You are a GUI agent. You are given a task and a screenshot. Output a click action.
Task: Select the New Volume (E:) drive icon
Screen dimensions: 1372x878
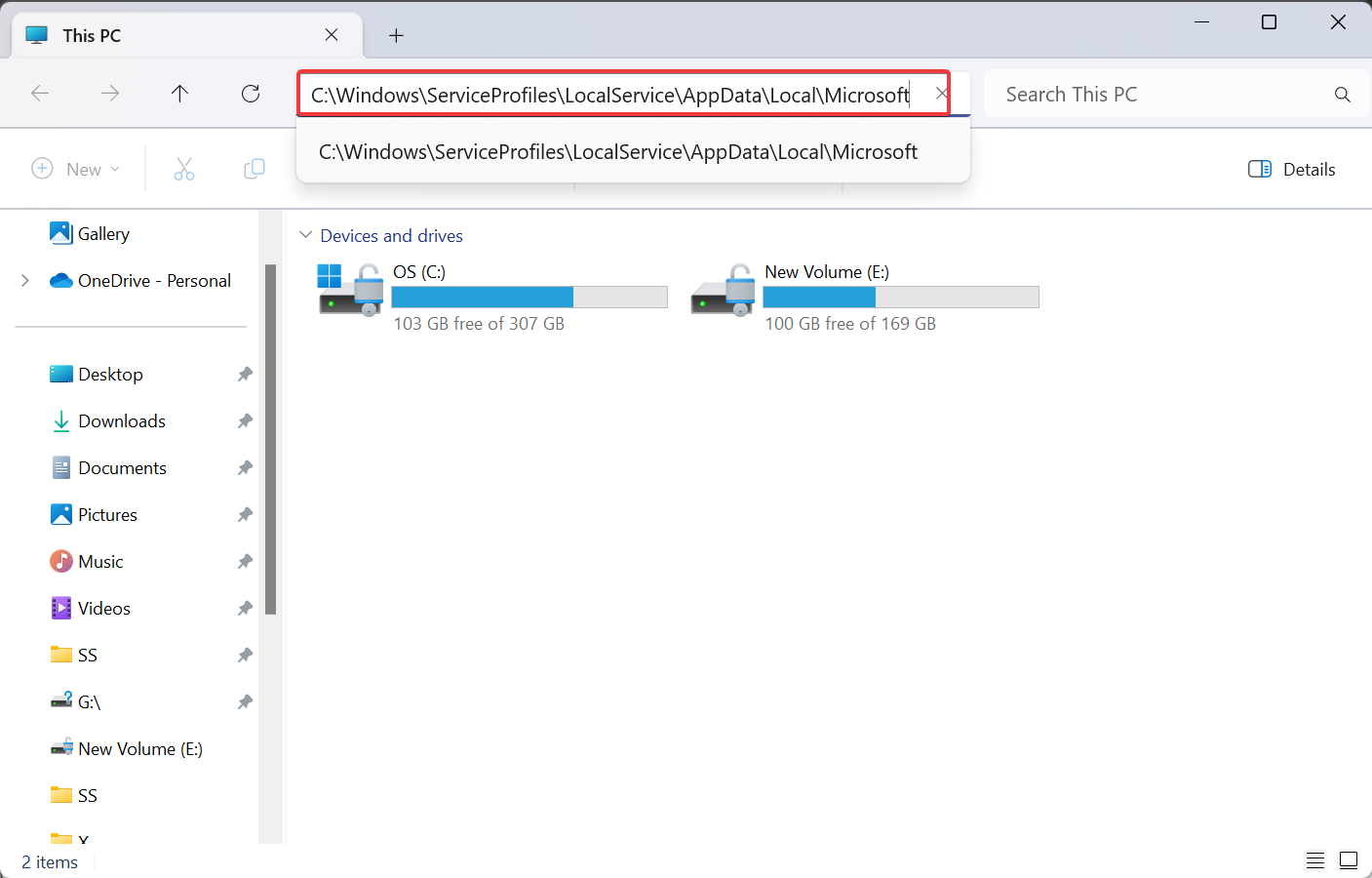(x=724, y=290)
